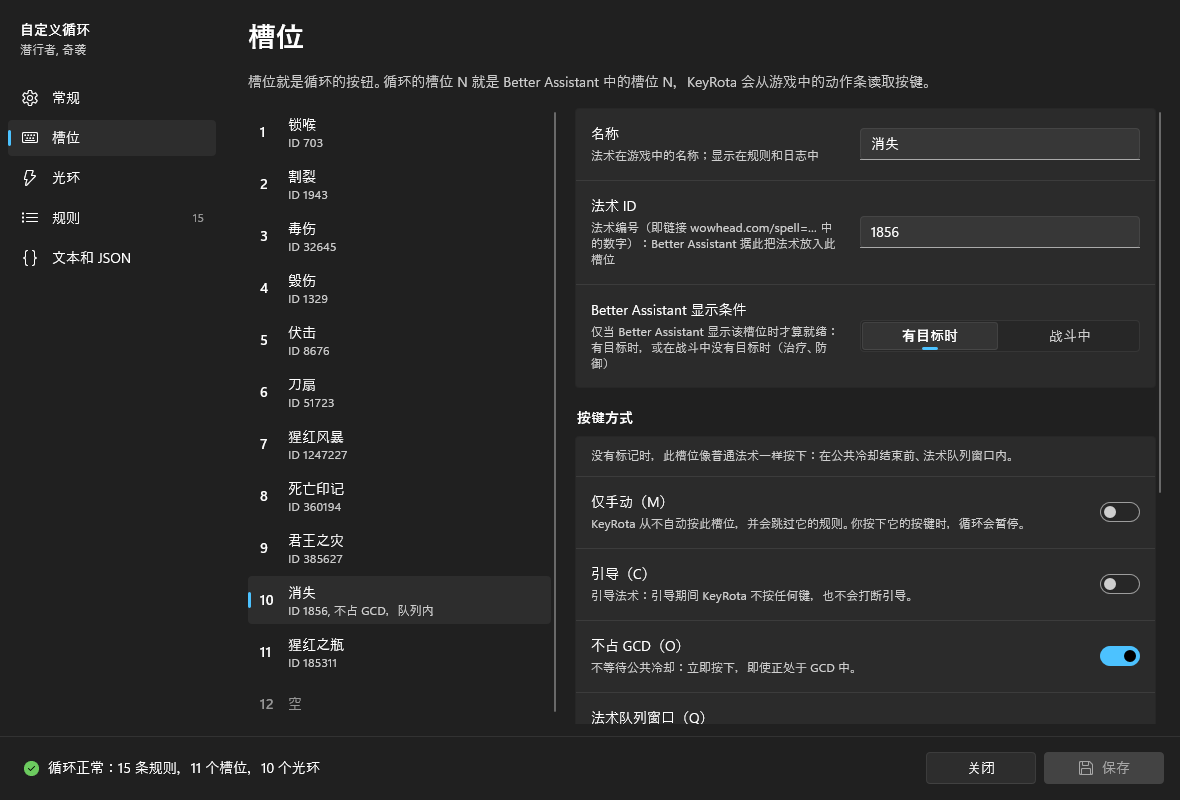
Task: Select empty slot 12 空
Action: (x=400, y=704)
